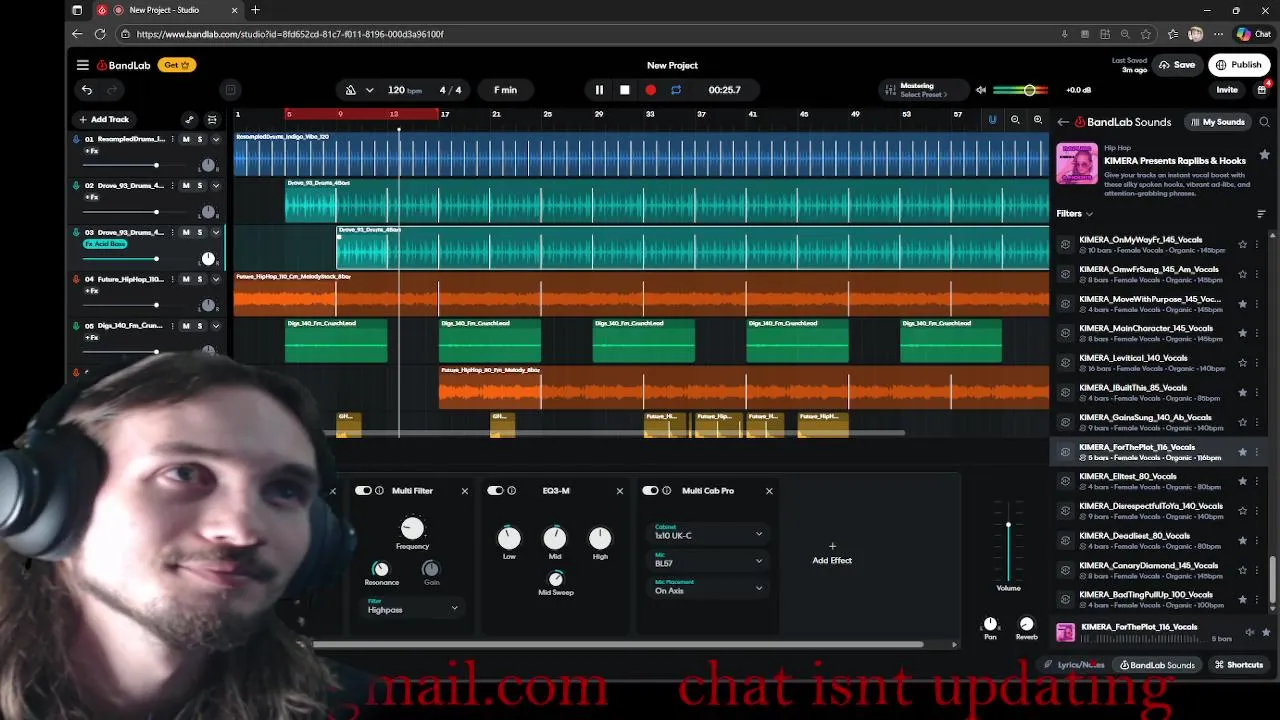Toggle EQ3-M effect on/off
Screen dimensions: 1280x720
coord(495,491)
